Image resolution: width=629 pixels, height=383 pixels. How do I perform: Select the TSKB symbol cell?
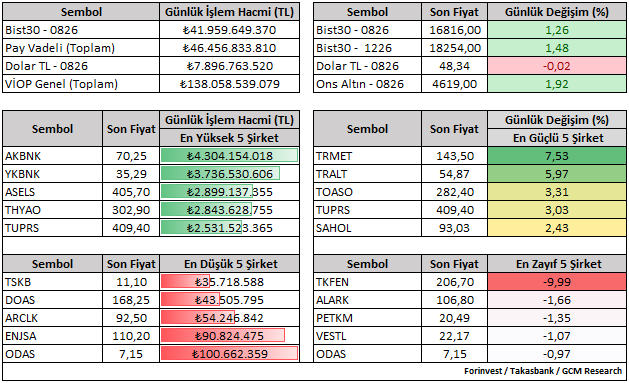click(53, 282)
